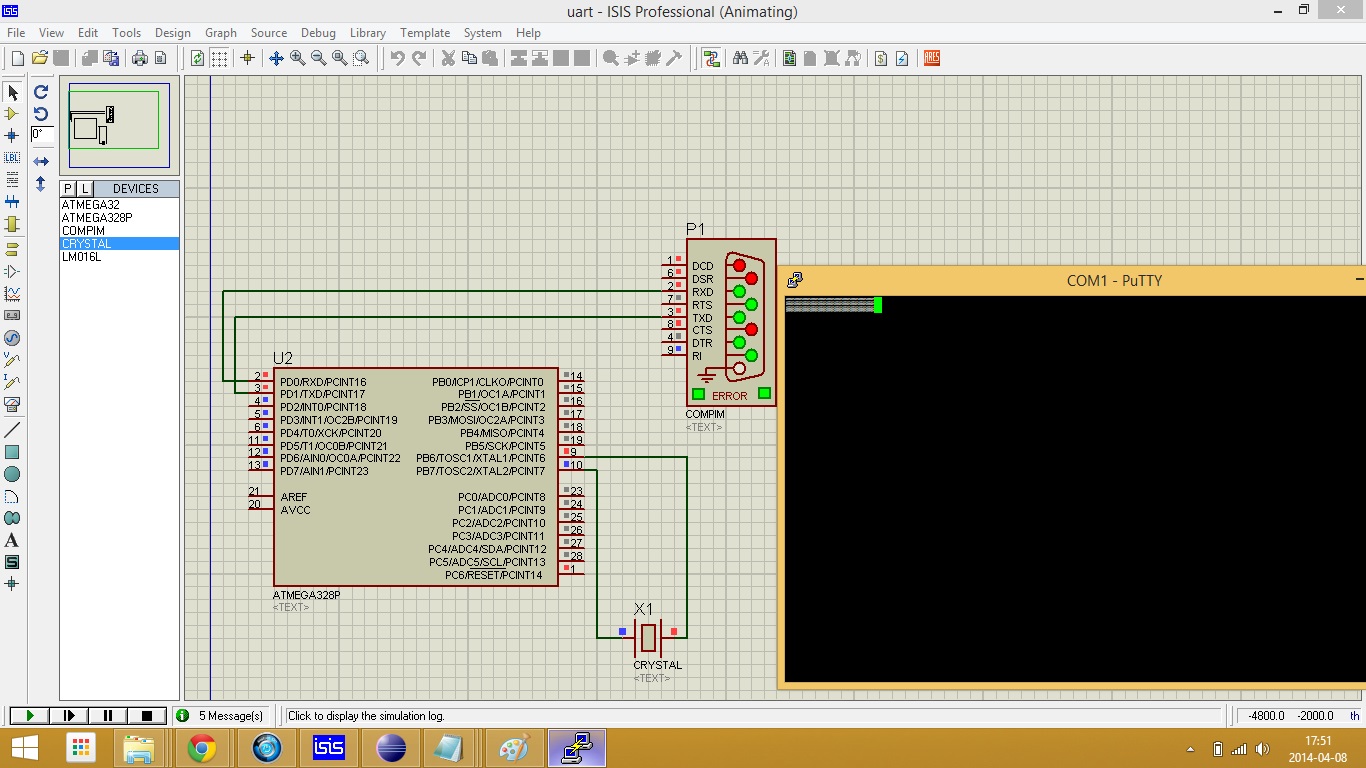
Task: Open Chrome from the Windows taskbar
Action: (202, 748)
